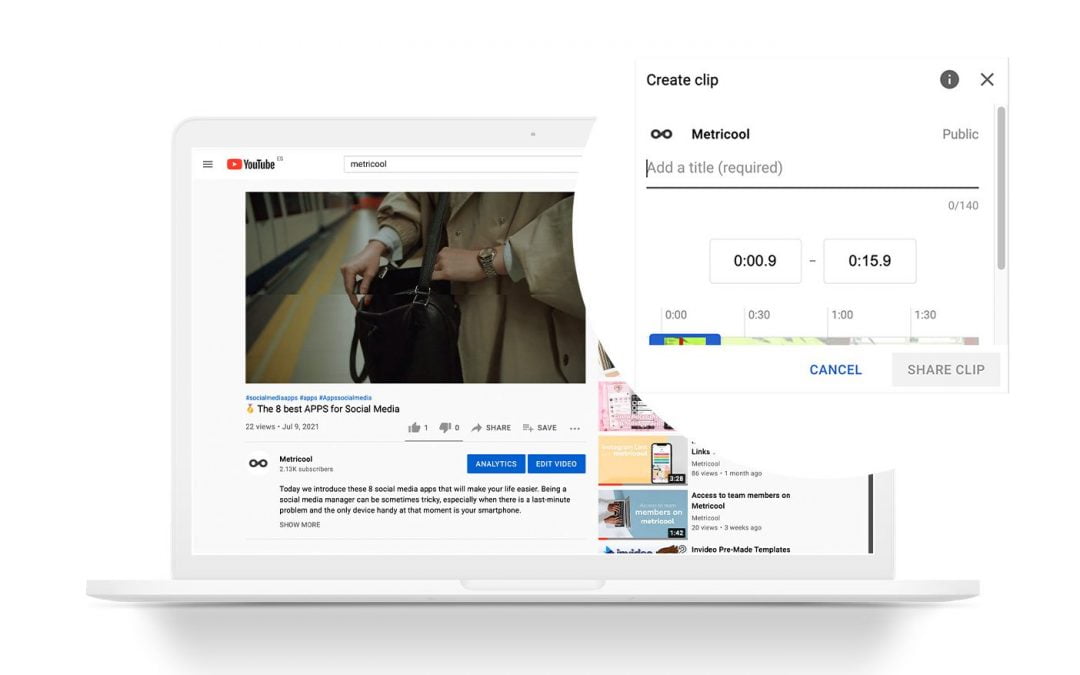Click the Create clip panel scrollbar
The image size is (1080, 675).
[1001, 187]
